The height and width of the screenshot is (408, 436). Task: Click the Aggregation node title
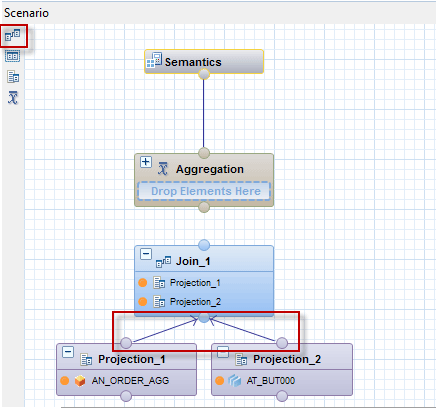pyautogui.click(x=210, y=169)
